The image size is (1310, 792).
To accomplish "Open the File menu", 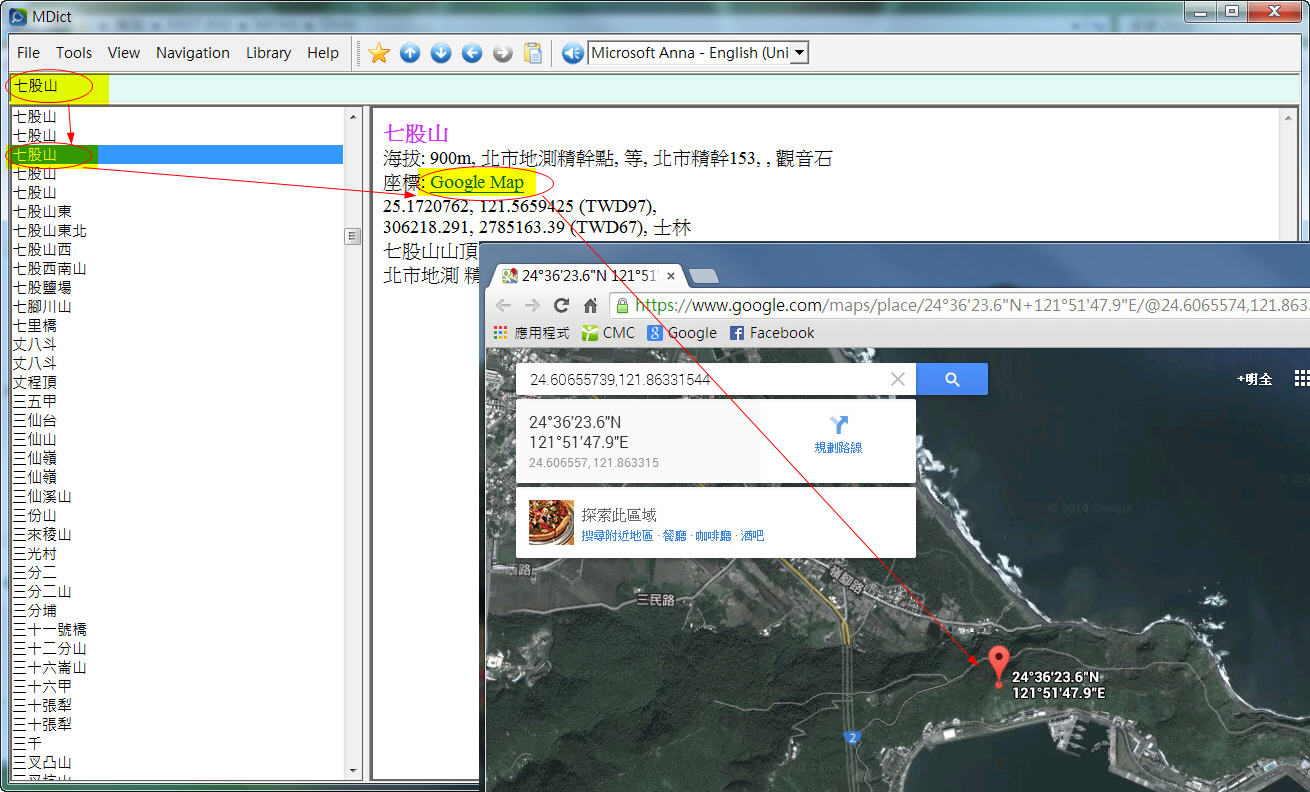I will coord(29,53).
